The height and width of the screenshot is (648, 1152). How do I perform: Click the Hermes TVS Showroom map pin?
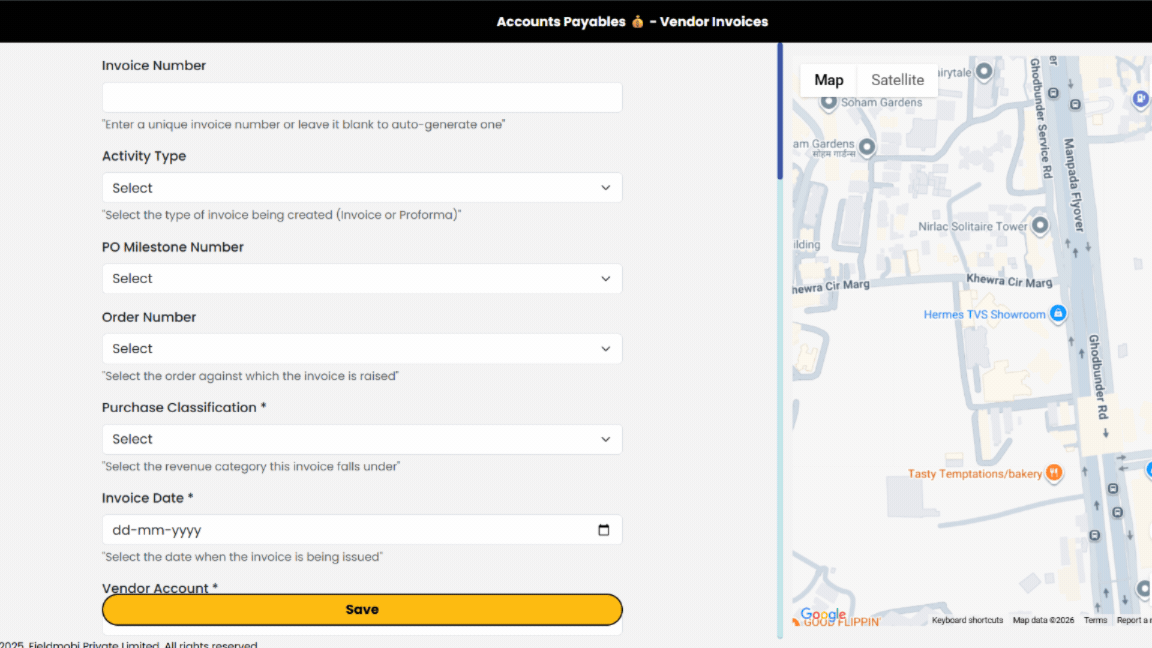point(1057,314)
